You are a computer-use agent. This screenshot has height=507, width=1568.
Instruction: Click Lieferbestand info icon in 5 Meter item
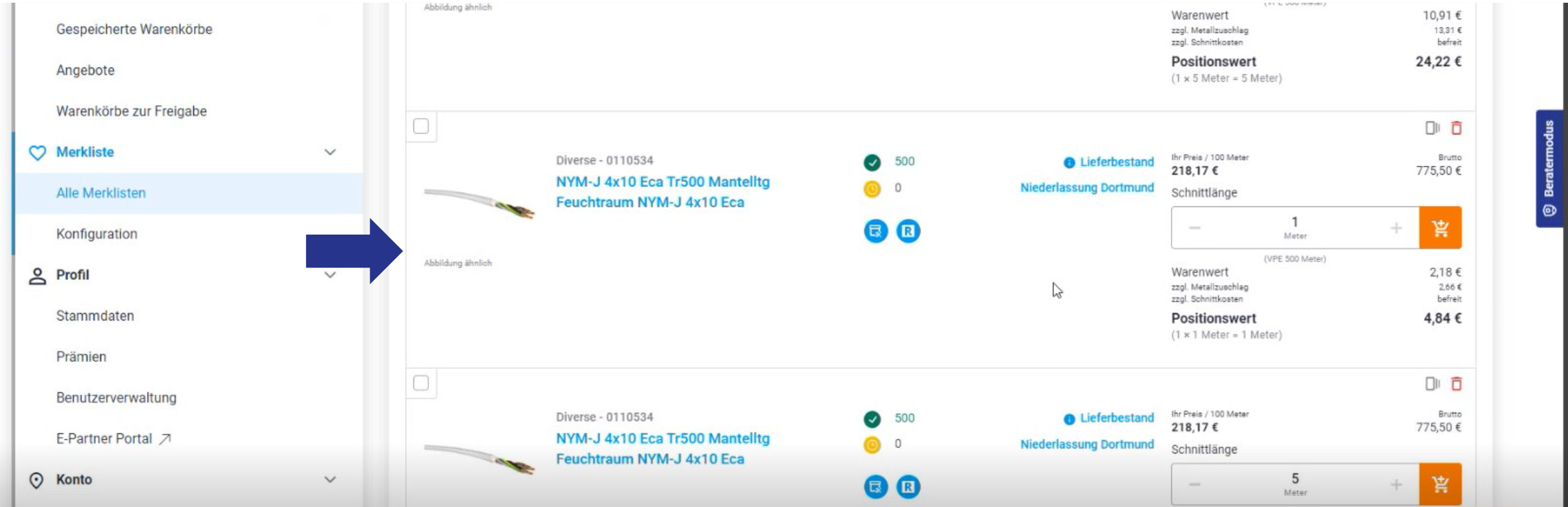click(1069, 419)
